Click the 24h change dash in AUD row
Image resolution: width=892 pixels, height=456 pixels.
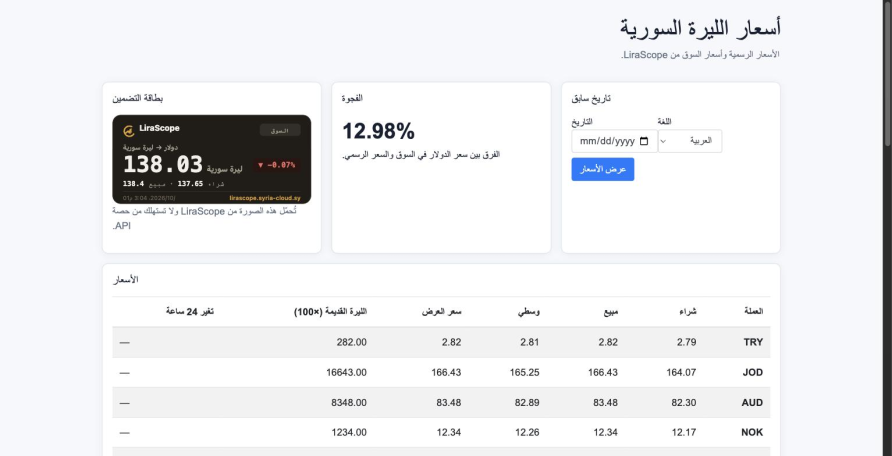125,403
